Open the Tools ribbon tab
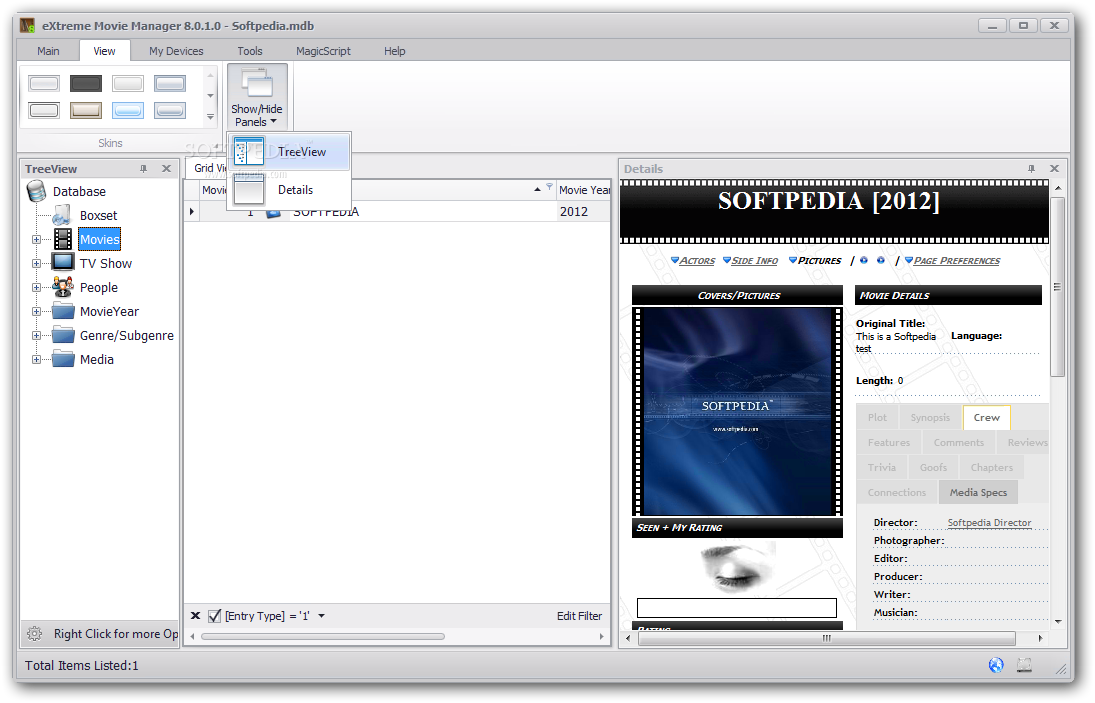The height and width of the screenshot is (703, 1095). (x=250, y=51)
